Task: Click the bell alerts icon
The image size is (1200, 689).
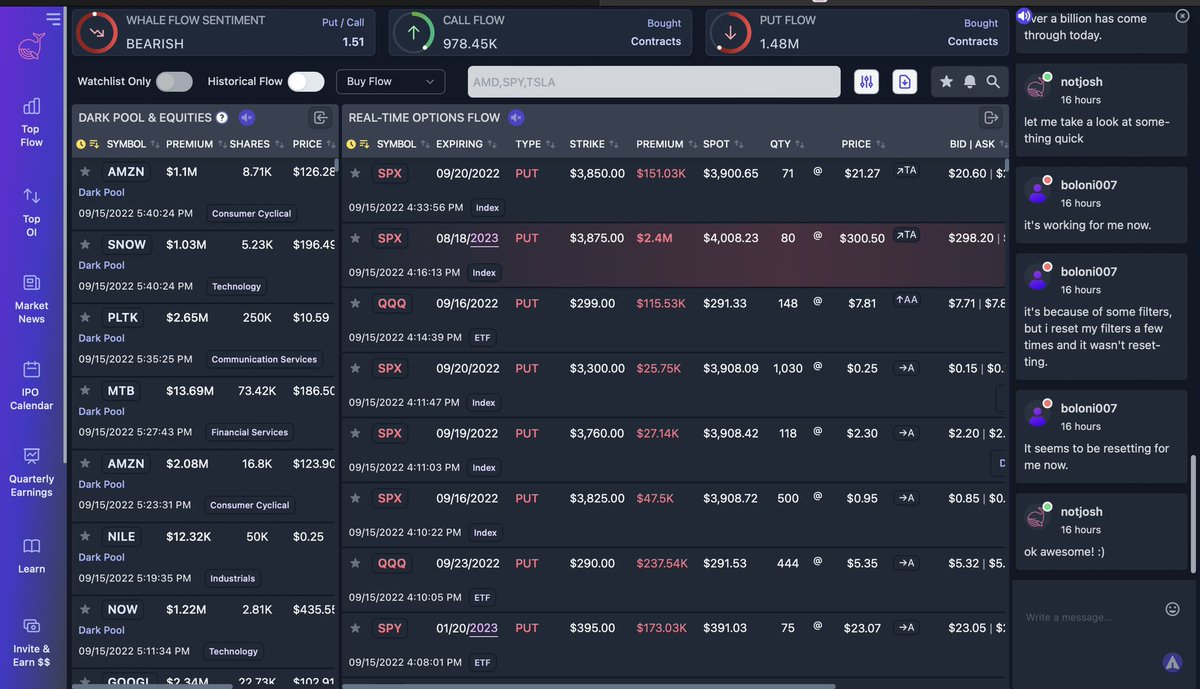Action: [x=969, y=82]
